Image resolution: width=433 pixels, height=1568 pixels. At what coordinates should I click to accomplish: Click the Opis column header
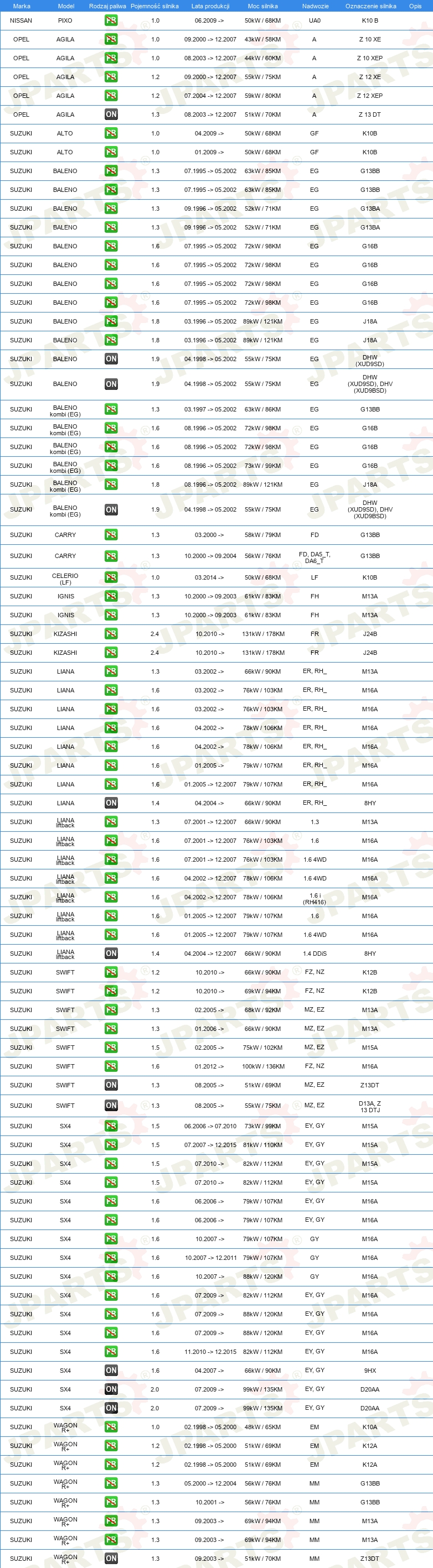coord(415,6)
